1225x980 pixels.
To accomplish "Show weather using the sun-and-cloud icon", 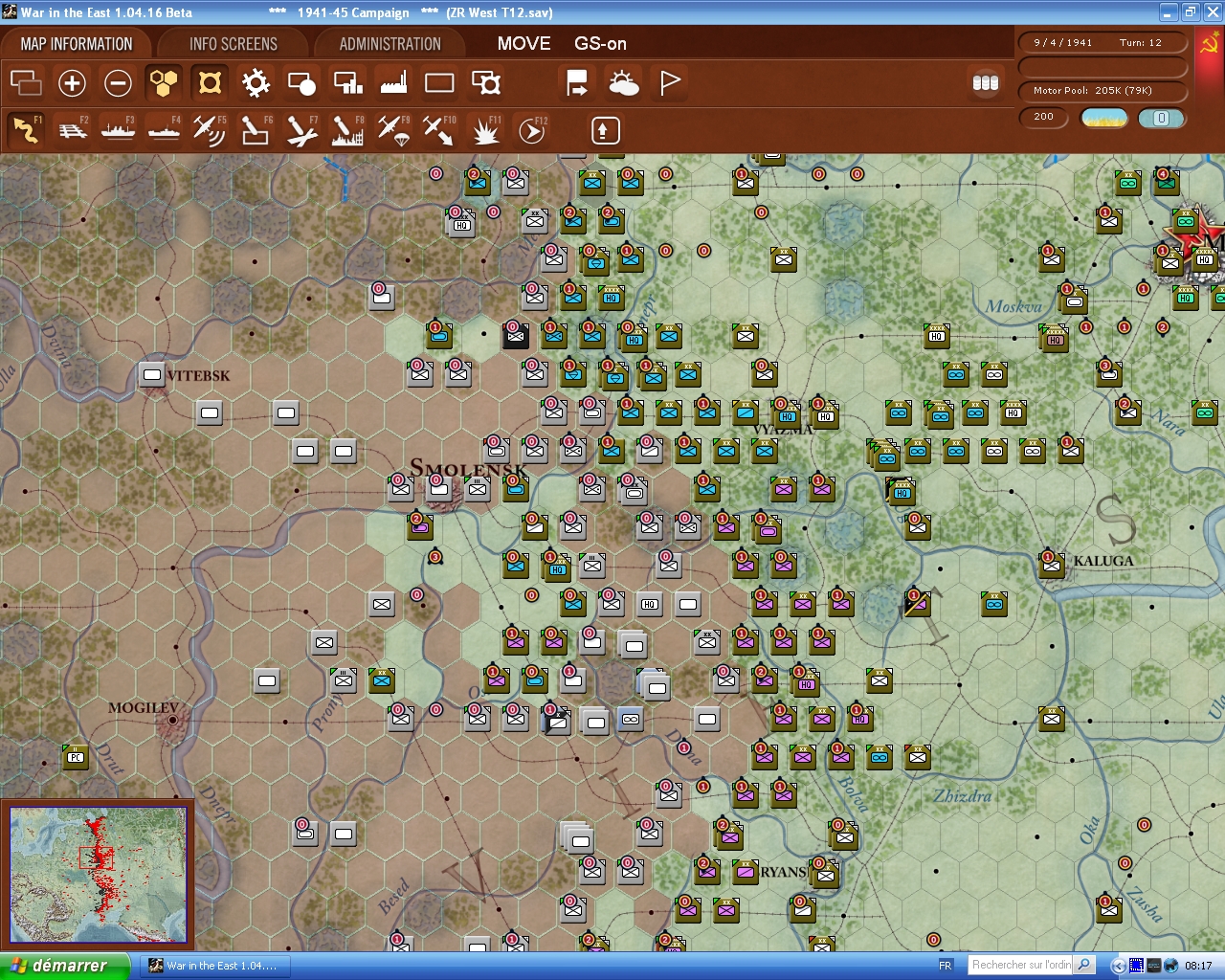I will 623,83.
